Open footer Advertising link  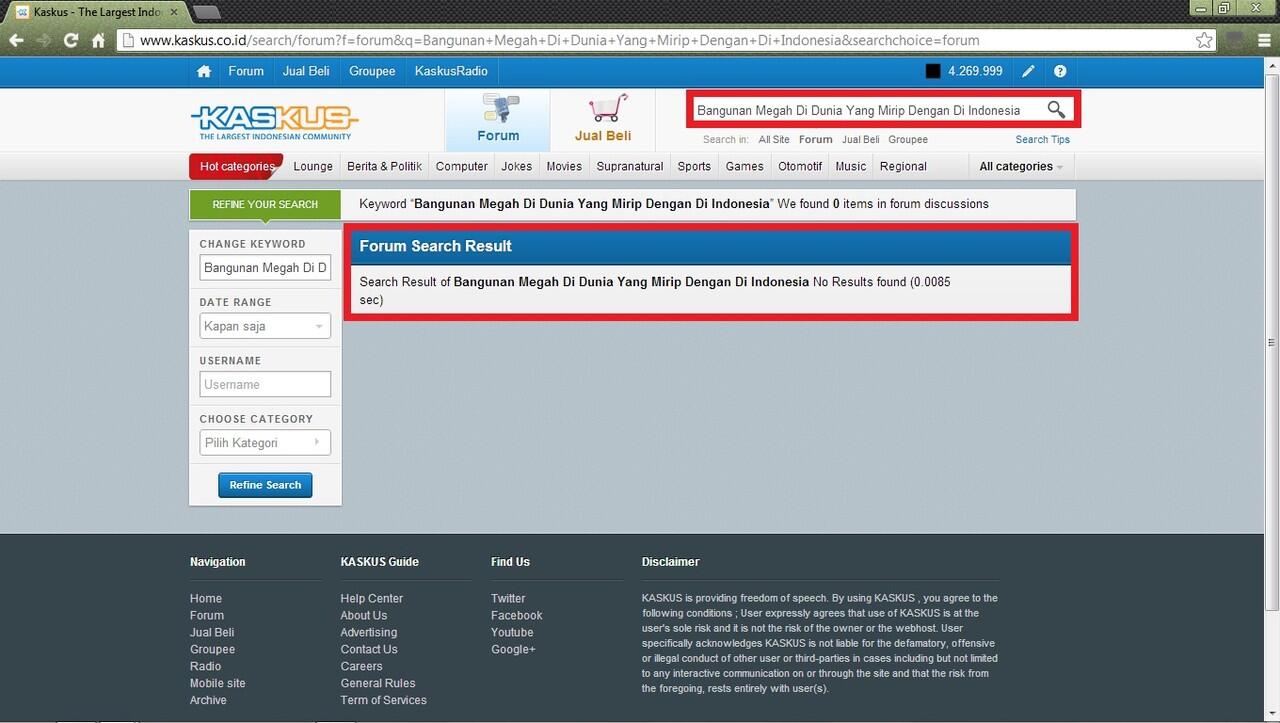[x=368, y=632]
